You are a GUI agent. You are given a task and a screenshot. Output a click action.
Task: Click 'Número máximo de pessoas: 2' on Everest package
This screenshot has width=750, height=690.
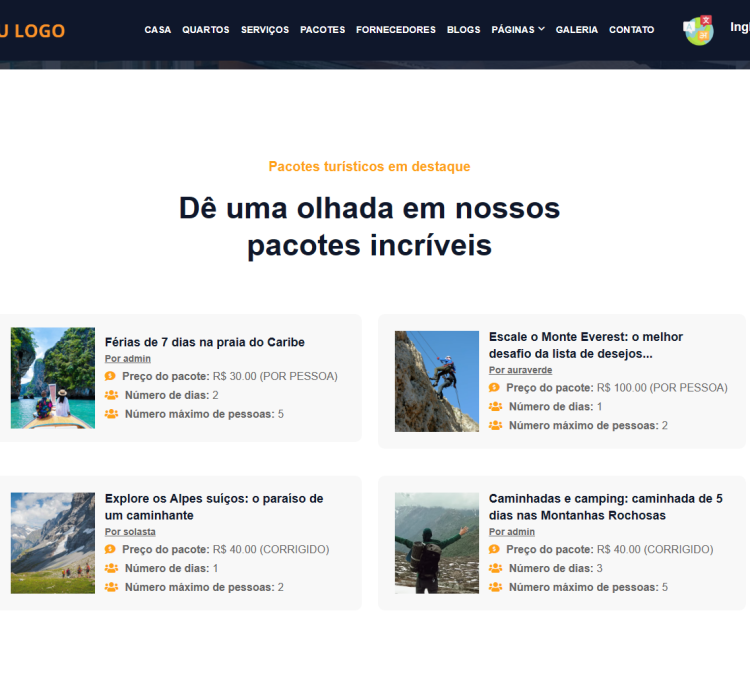point(588,426)
